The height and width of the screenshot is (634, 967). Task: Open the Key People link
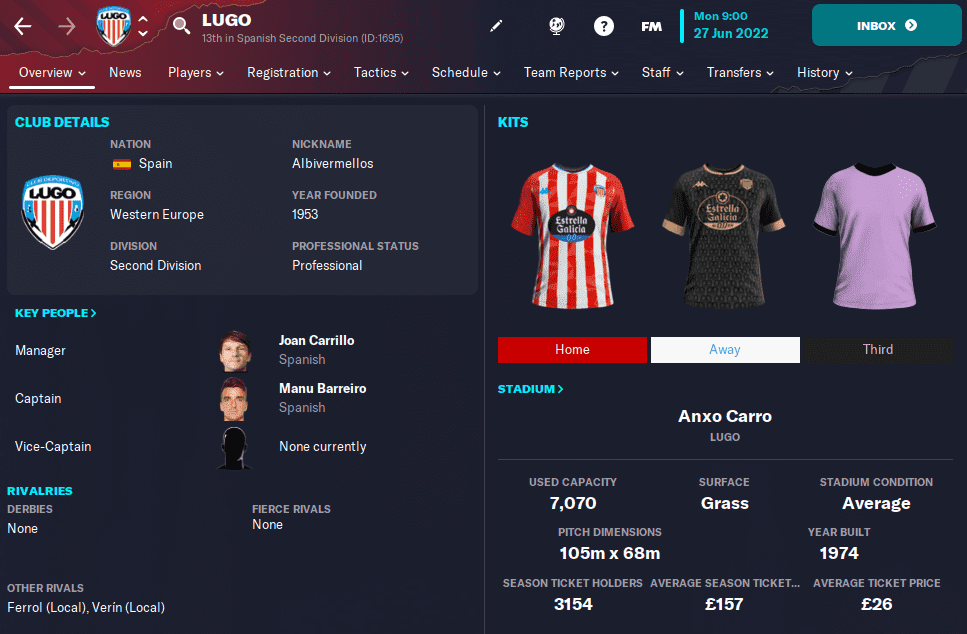pos(56,313)
